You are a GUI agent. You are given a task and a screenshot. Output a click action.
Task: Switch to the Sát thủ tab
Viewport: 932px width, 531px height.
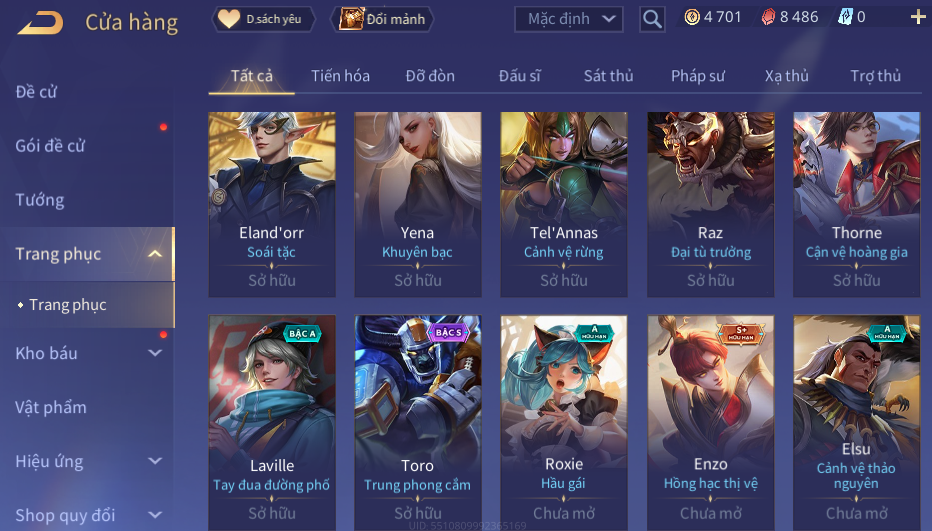pos(608,76)
